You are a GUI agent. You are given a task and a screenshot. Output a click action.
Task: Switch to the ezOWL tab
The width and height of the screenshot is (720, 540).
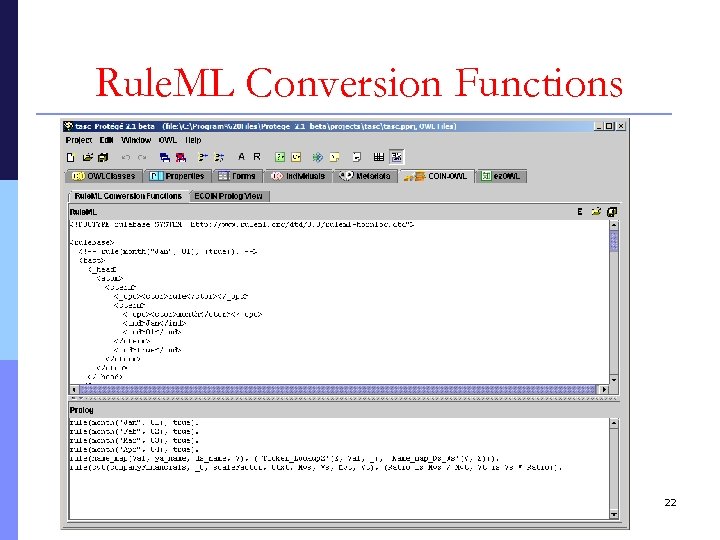click(501, 176)
